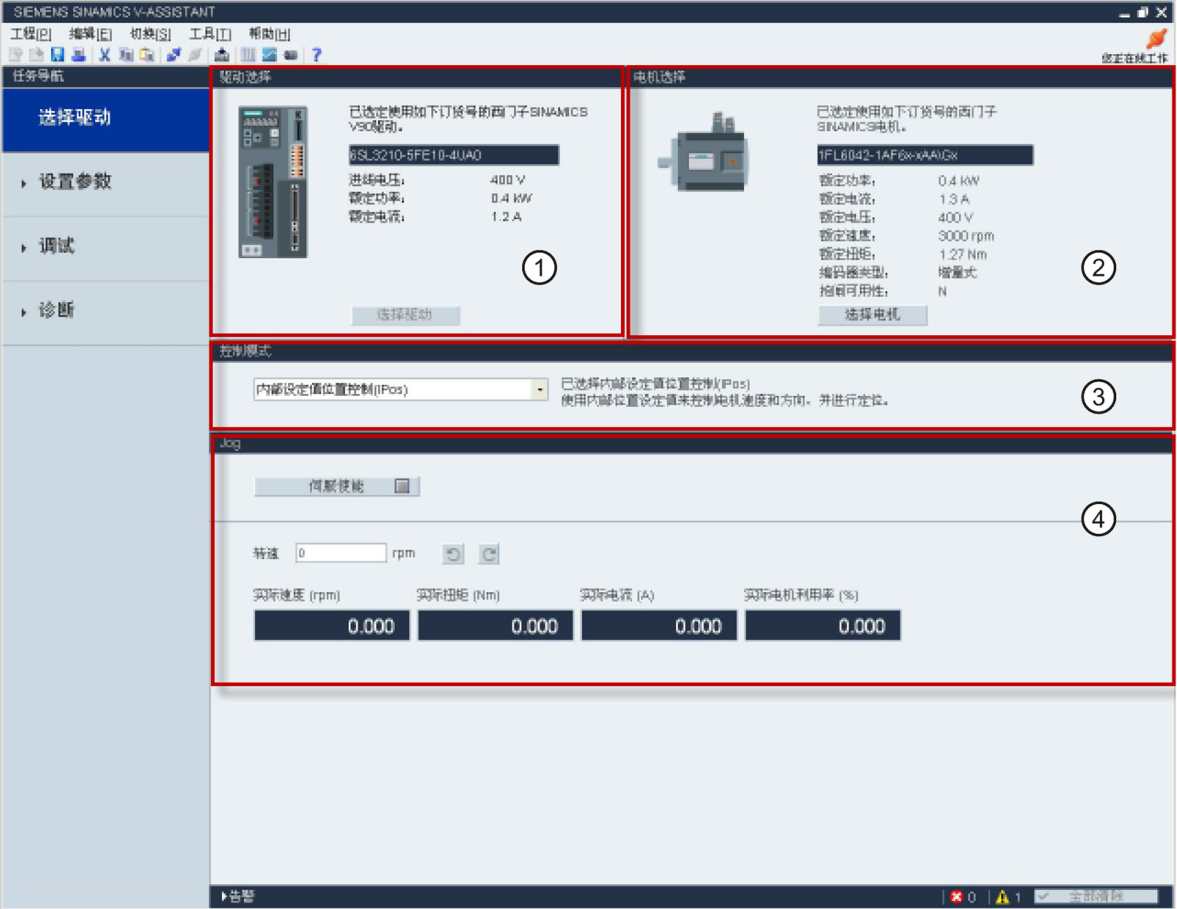Expand the 告警 alarm panel
This screenshot has width=1177, height=909.
point(238,896)
